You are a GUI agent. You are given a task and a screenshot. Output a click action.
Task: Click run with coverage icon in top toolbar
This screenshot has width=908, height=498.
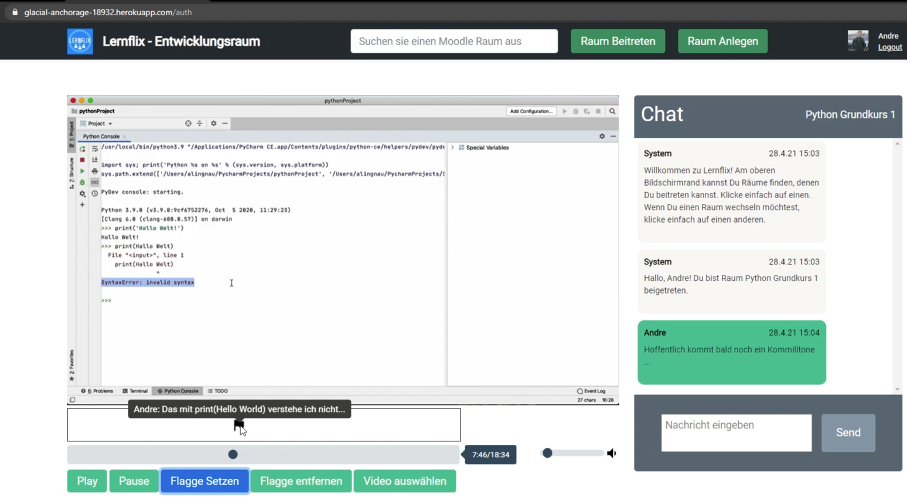587,111
